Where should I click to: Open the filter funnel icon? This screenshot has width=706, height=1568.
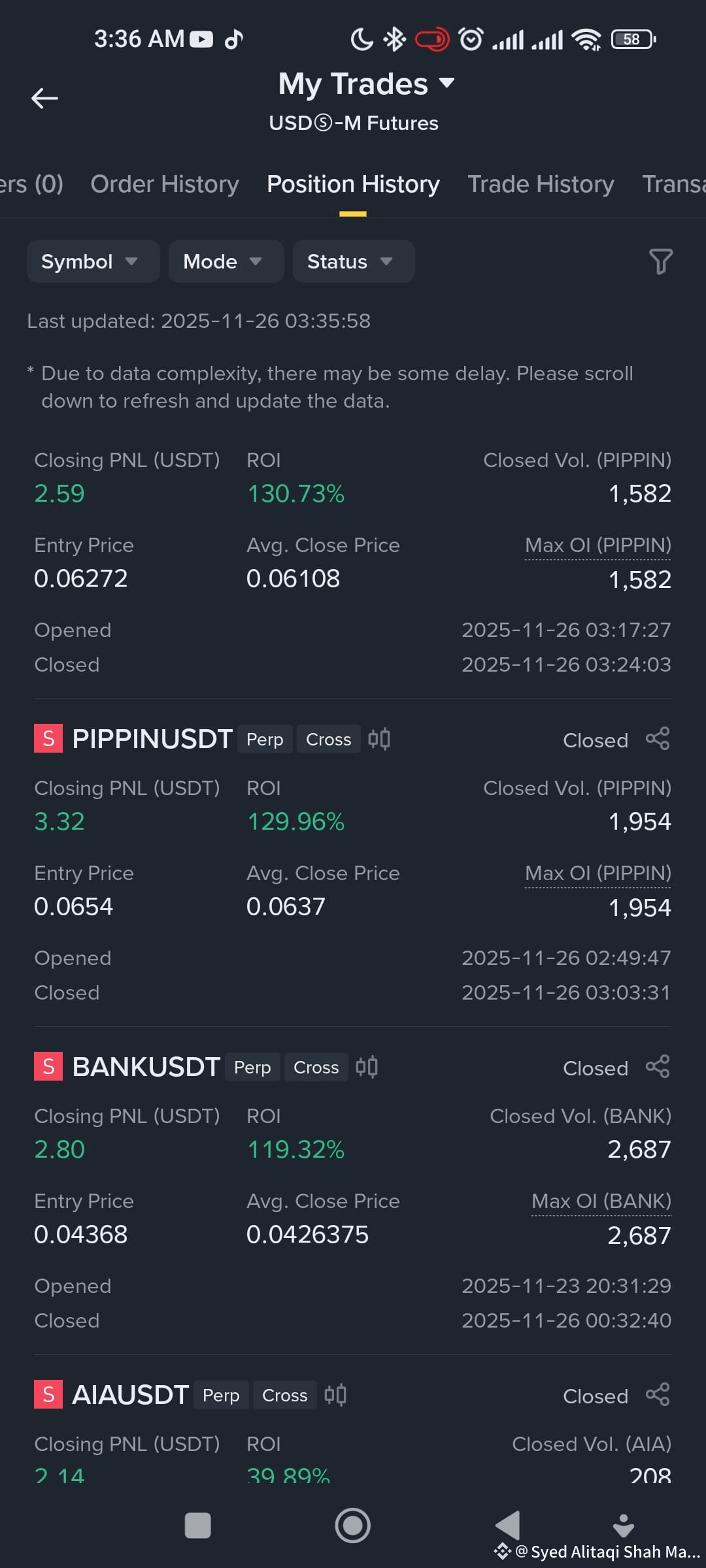click(x=660, y=261)
